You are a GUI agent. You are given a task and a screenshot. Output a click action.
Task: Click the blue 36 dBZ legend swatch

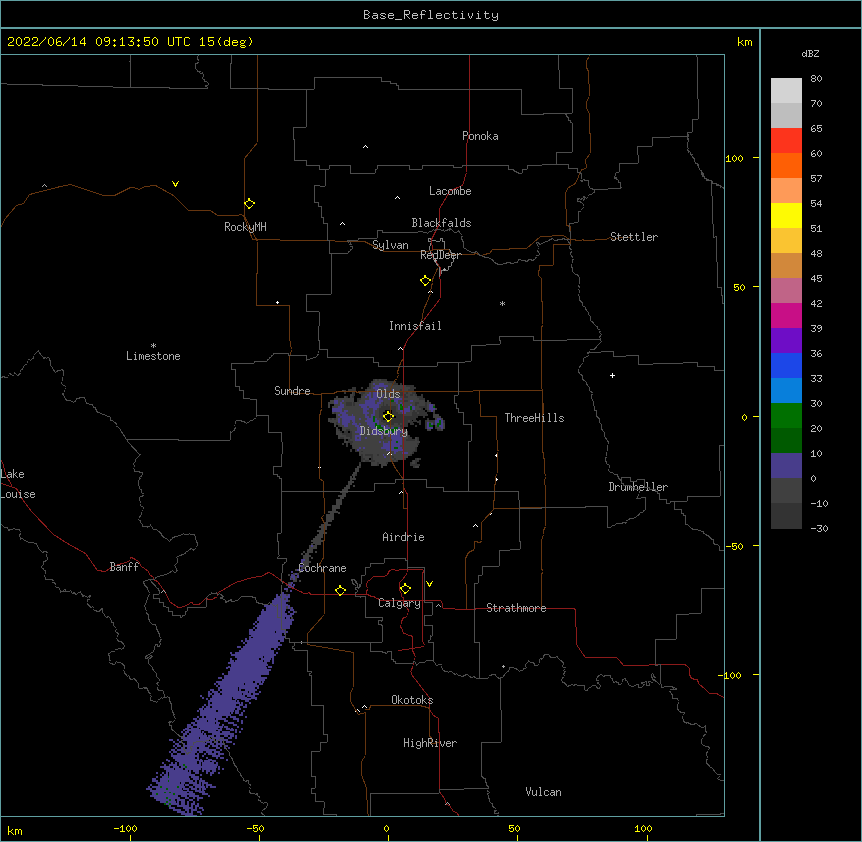tap(786, 365)
